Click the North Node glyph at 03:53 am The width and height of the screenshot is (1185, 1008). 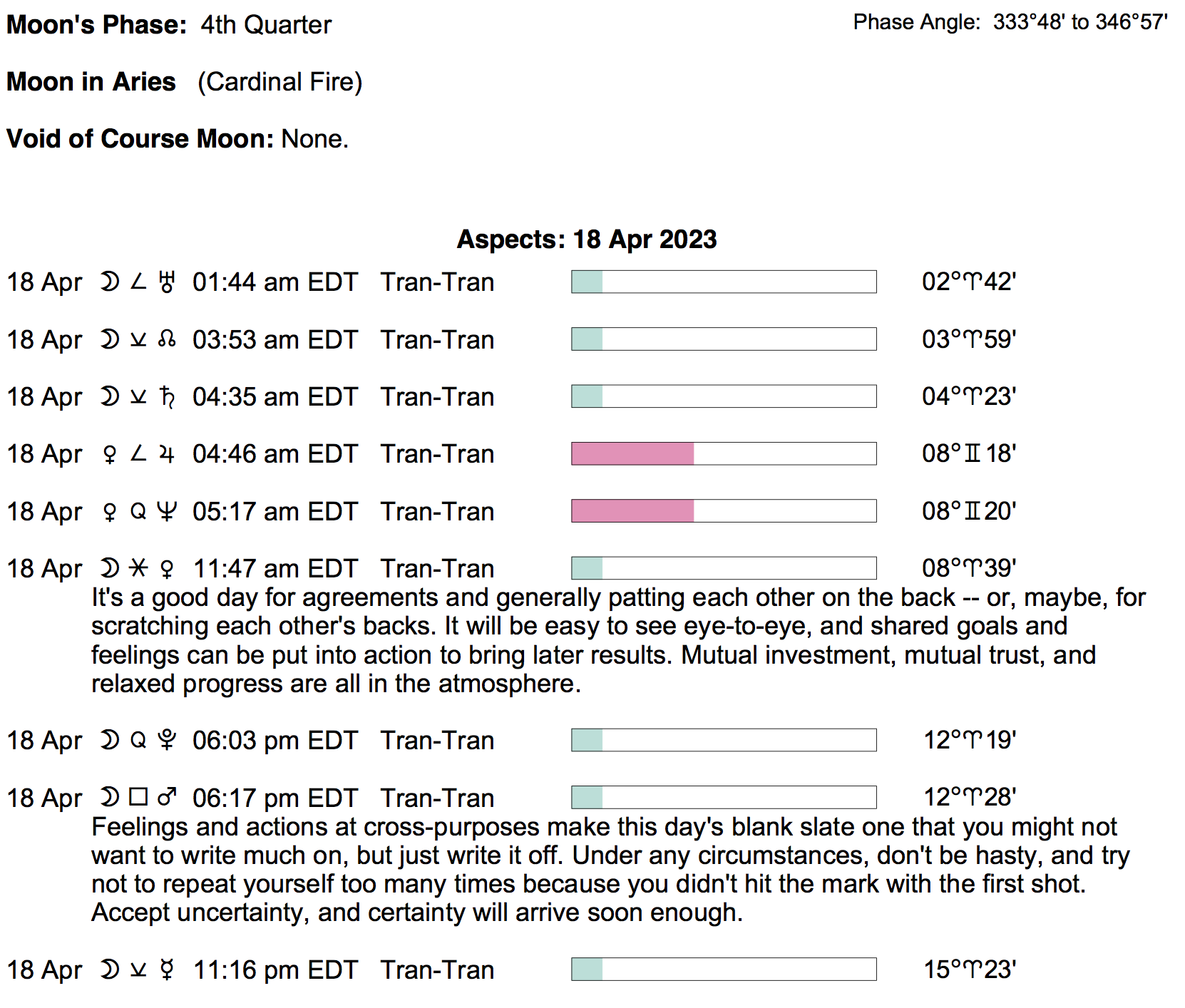point(167,340)
